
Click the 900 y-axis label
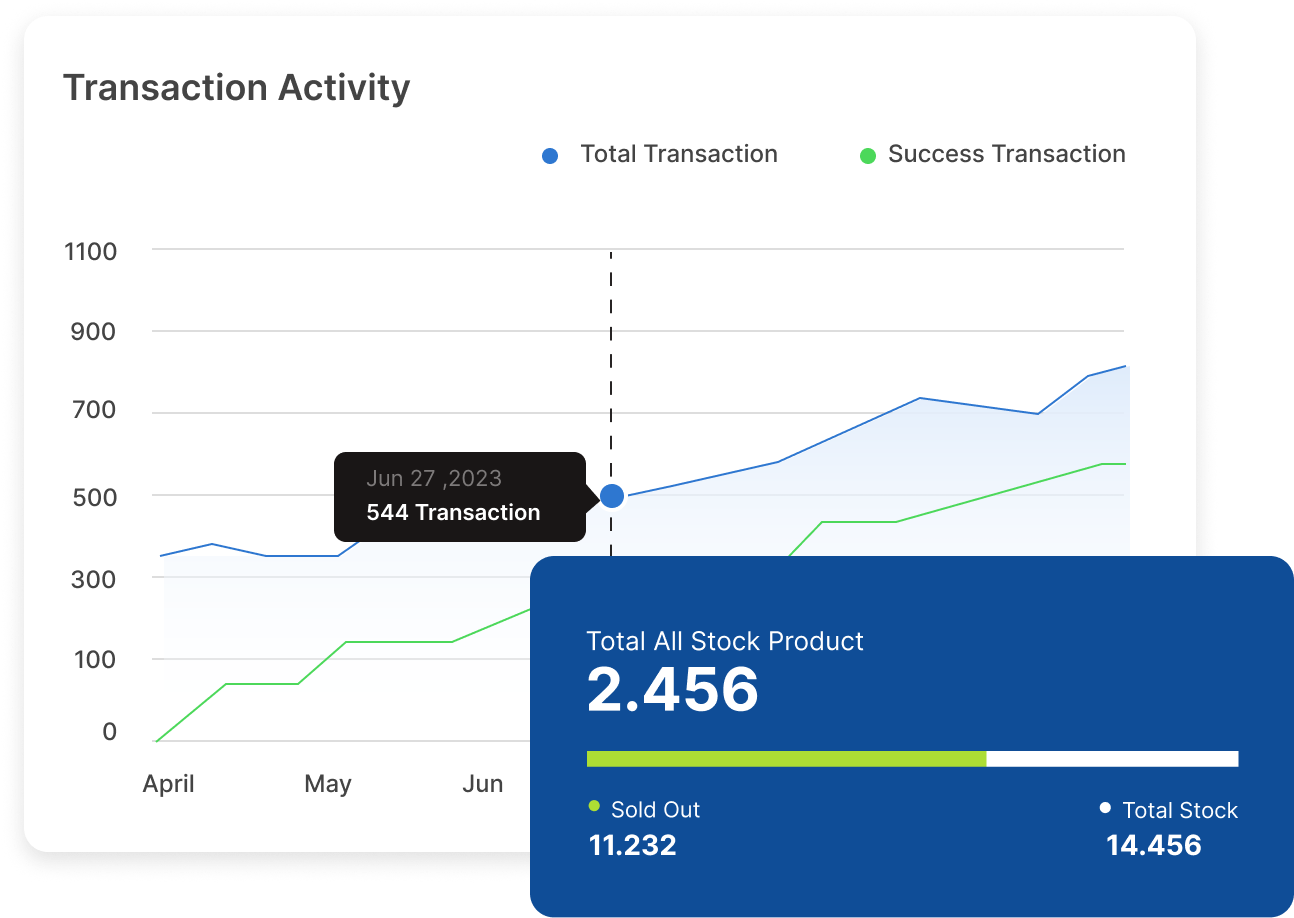coord(93,332)
